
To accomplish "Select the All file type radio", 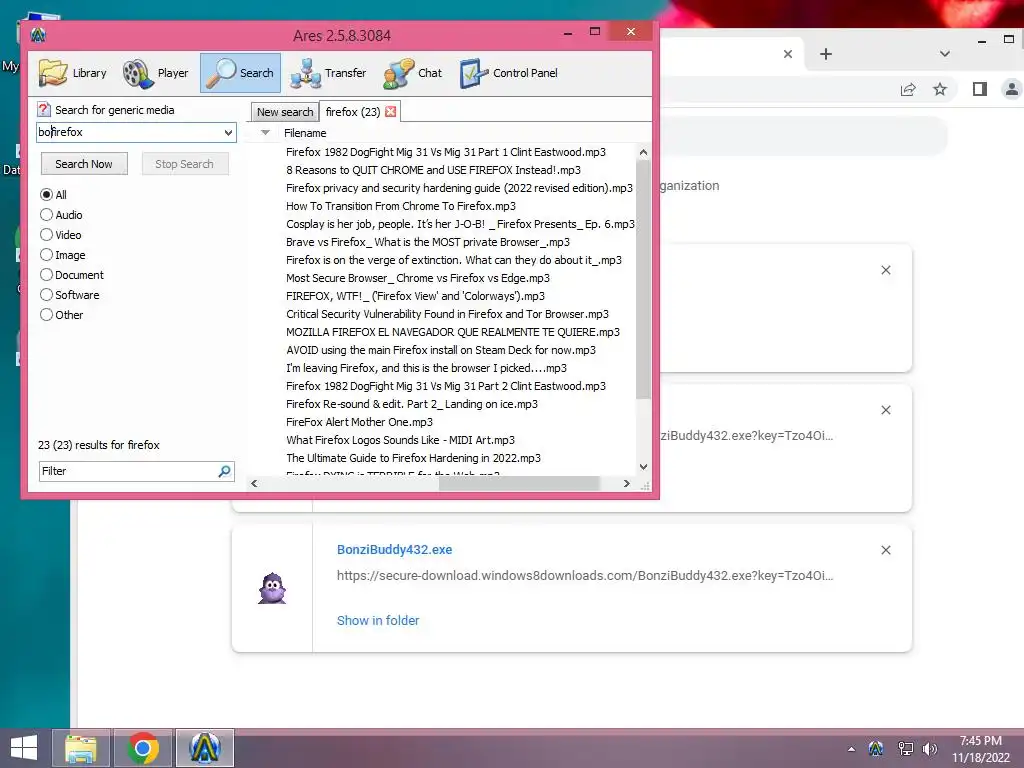I will point(46,195).
